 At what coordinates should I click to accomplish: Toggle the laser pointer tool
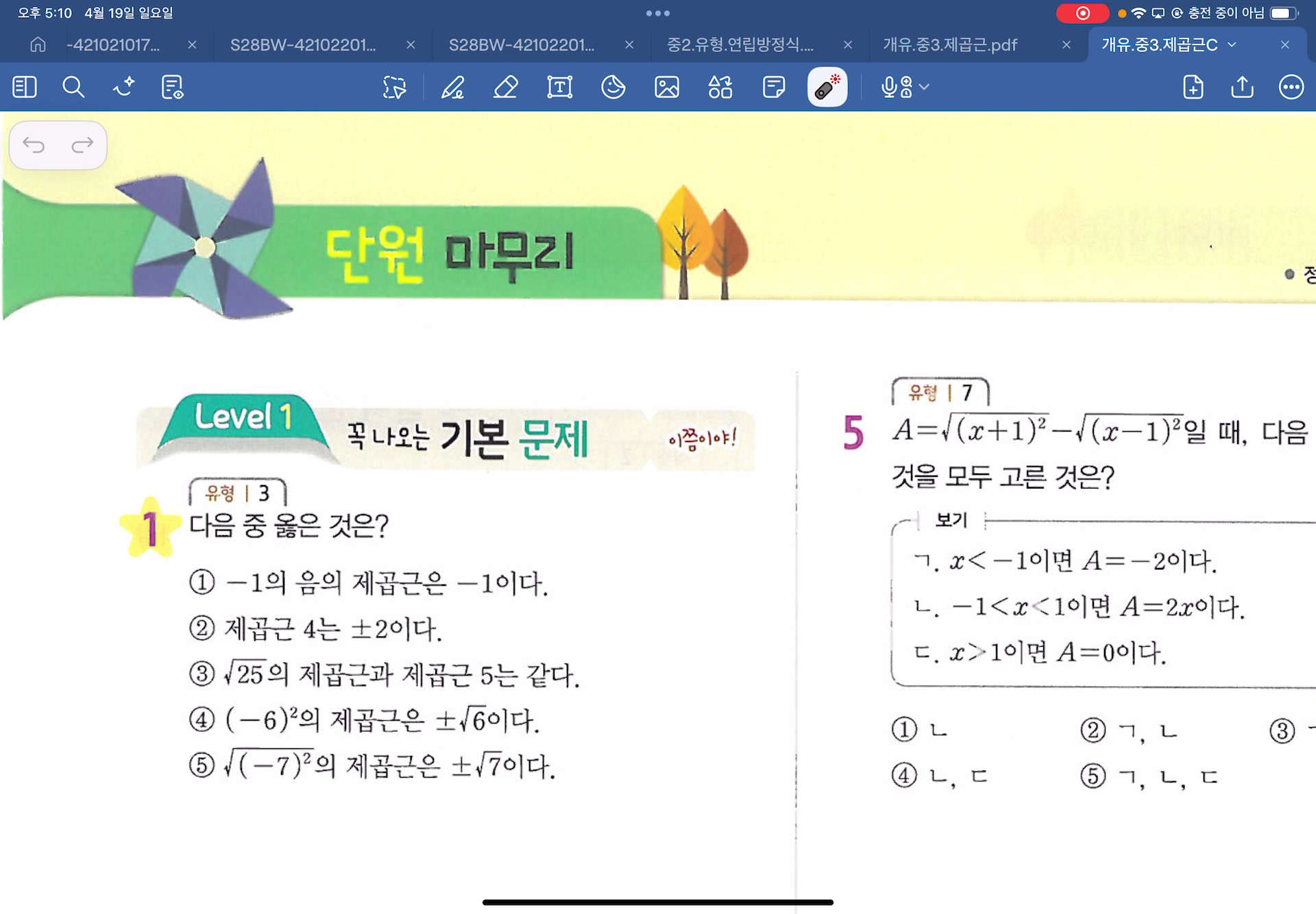point(827,87)
